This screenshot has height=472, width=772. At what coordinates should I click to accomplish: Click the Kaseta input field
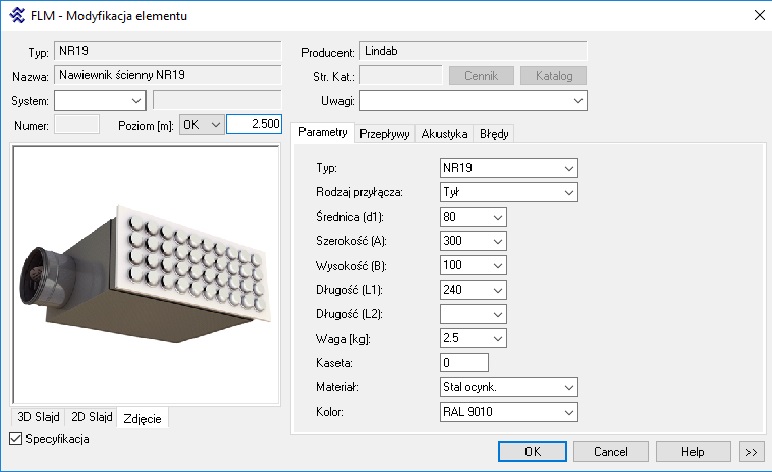464,363
